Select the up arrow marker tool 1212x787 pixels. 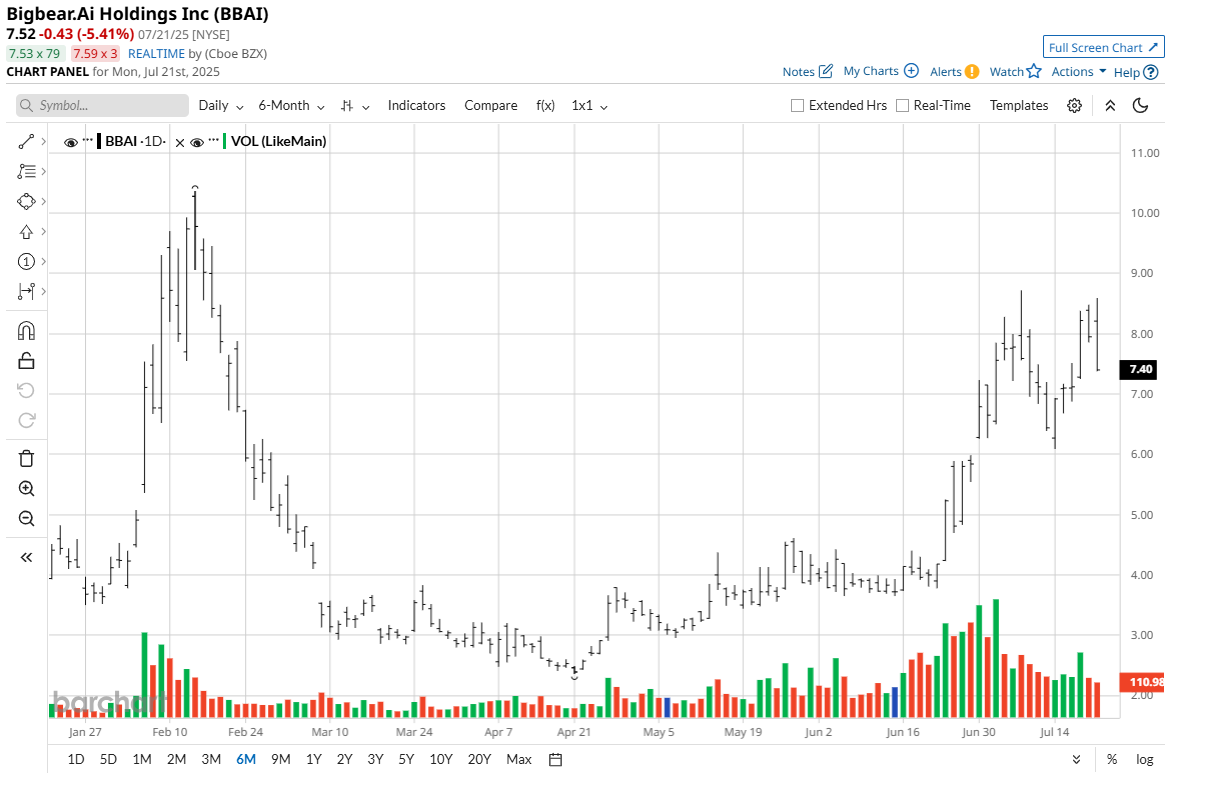point(26,232)
